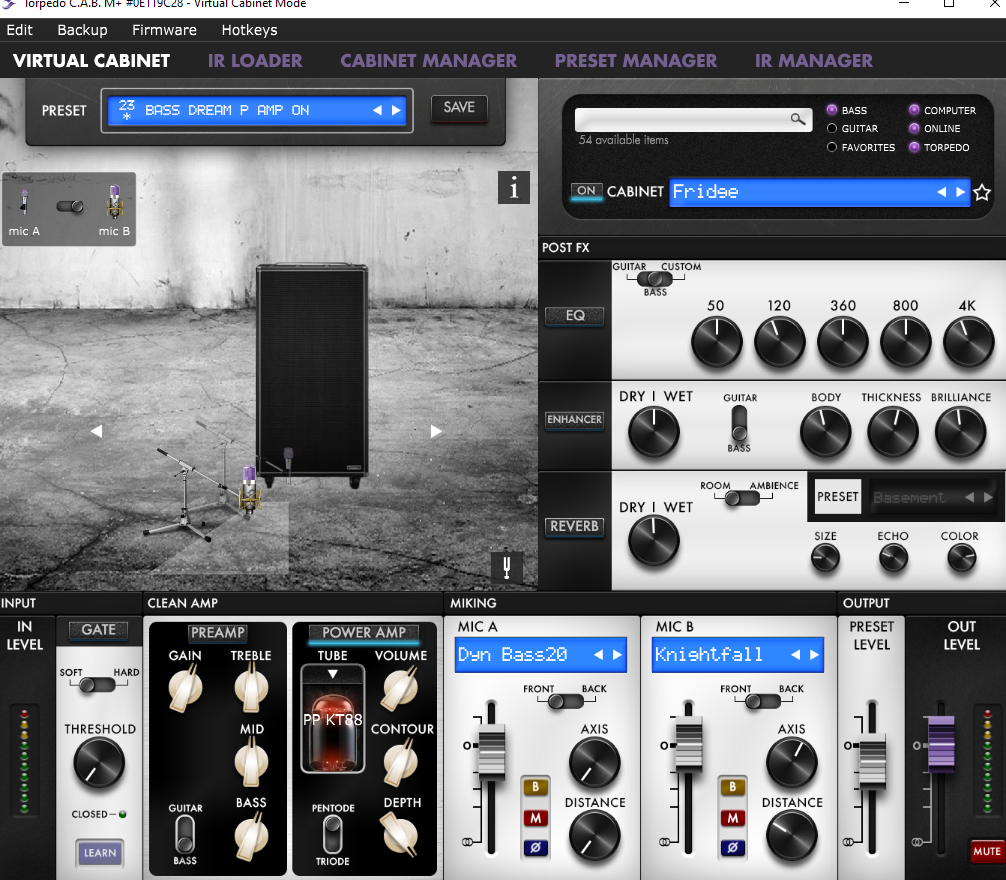Toggle the enhancer Guitar/Bass switch
This screenshot has width=1006, height=880.
pos(739,423)
